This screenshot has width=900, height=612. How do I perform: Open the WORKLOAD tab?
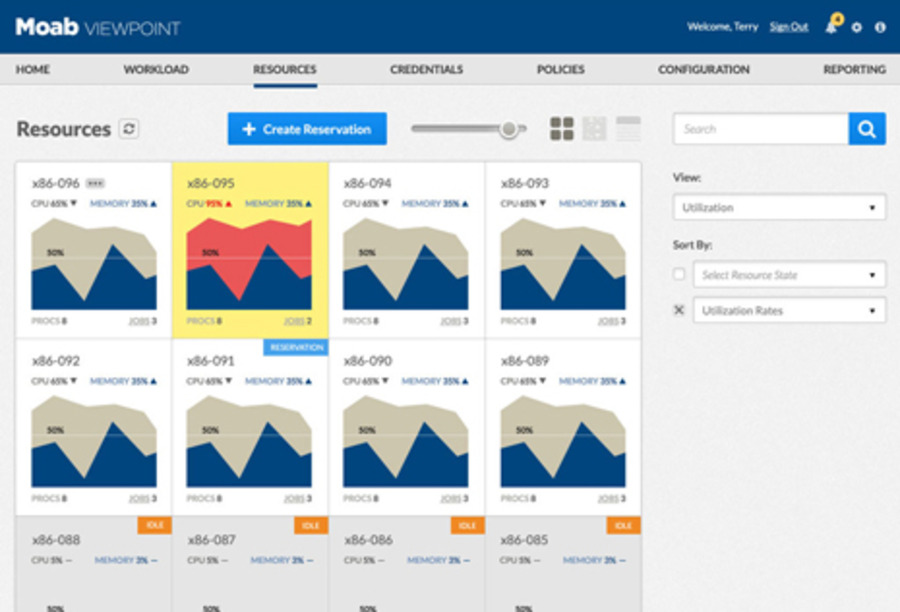click(x=156, y=69)
